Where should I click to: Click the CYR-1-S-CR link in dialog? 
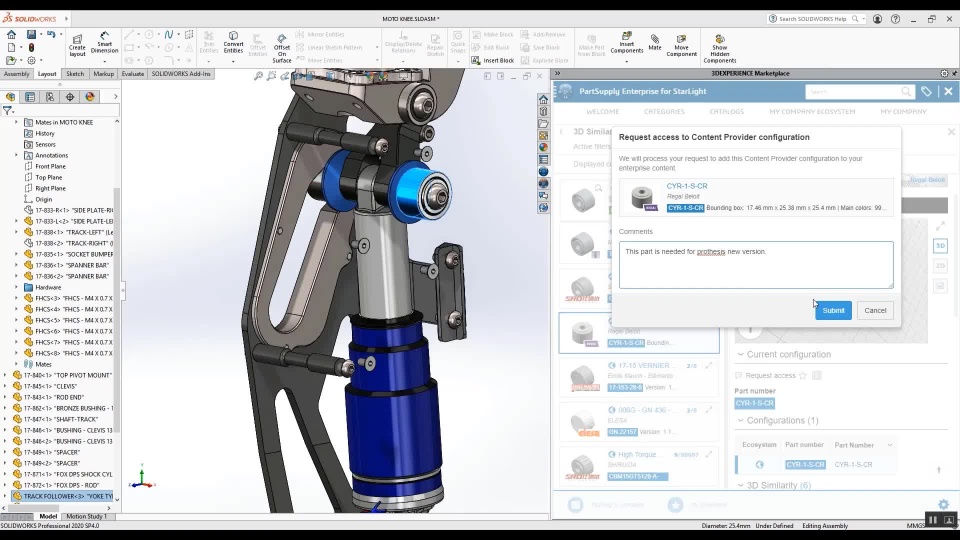pyautogui.click(x=687, y=186)
